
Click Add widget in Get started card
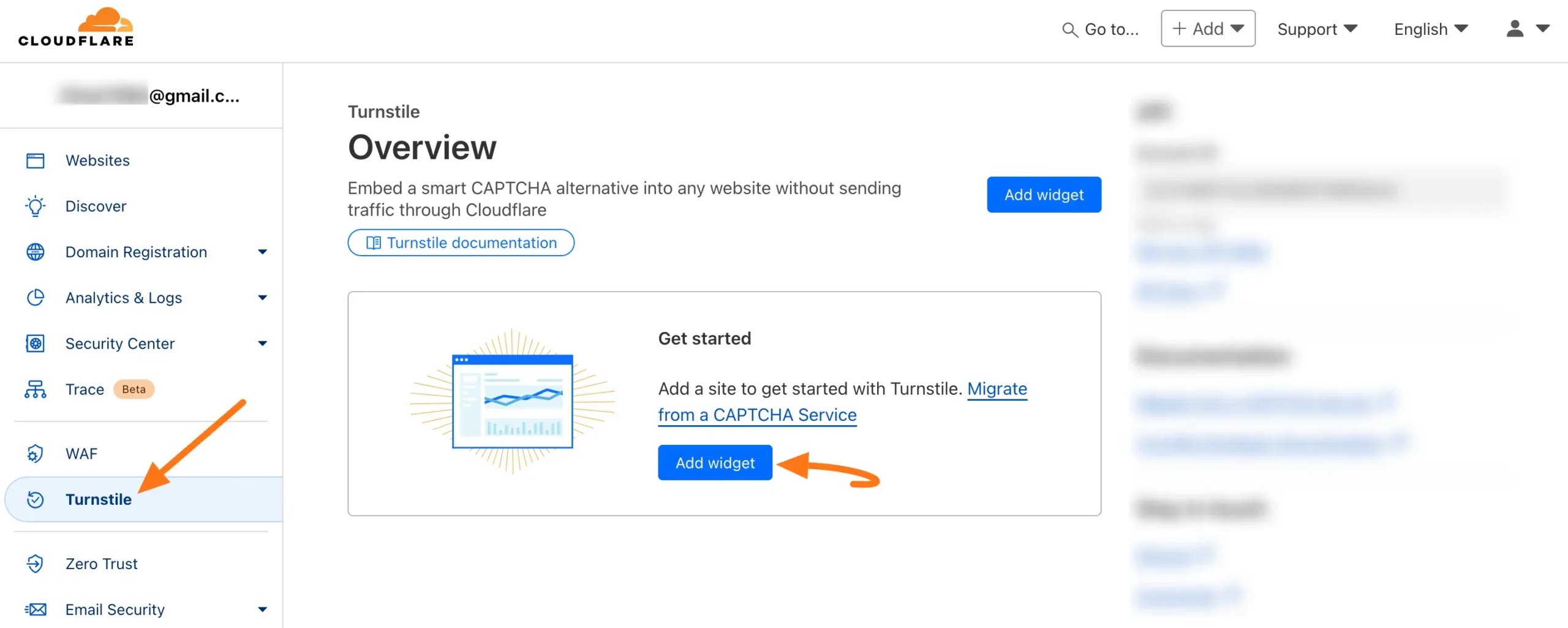click(715, 463)
